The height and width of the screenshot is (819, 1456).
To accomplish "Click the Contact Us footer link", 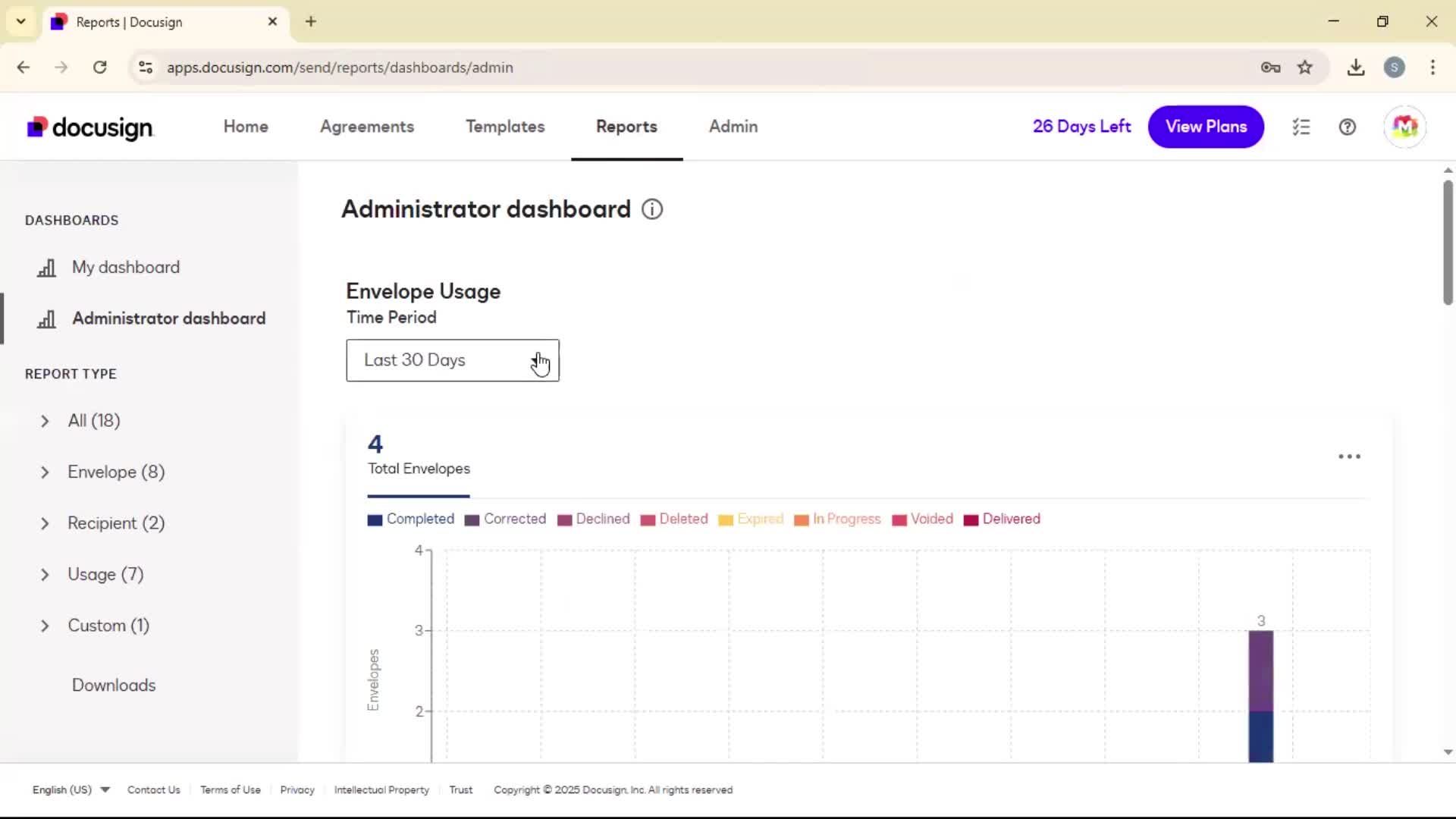I will 154,789.
